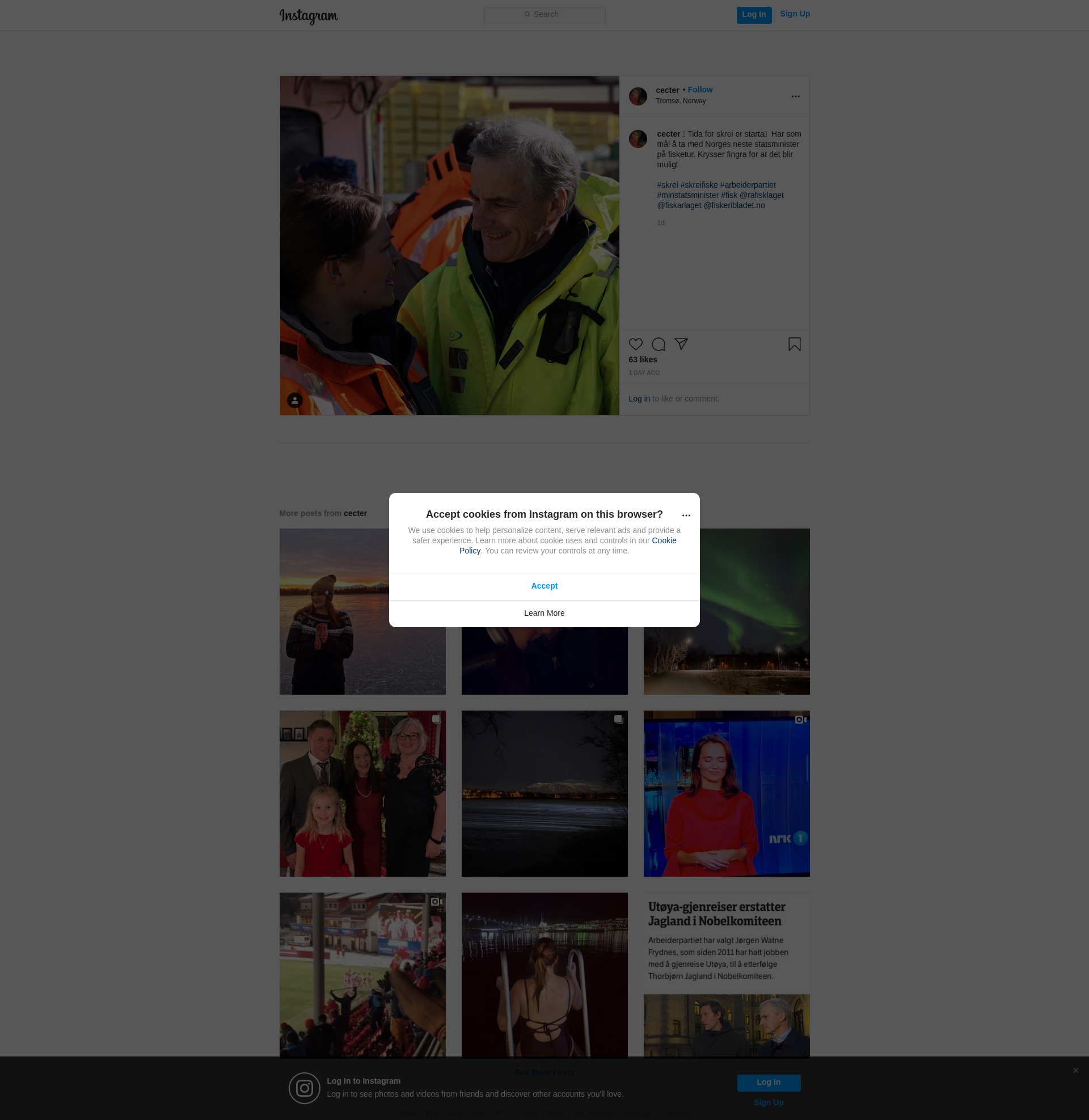Open the Instagram logo home link
This screenshot has width=1089, height=1120.
[x=309, y=16]
